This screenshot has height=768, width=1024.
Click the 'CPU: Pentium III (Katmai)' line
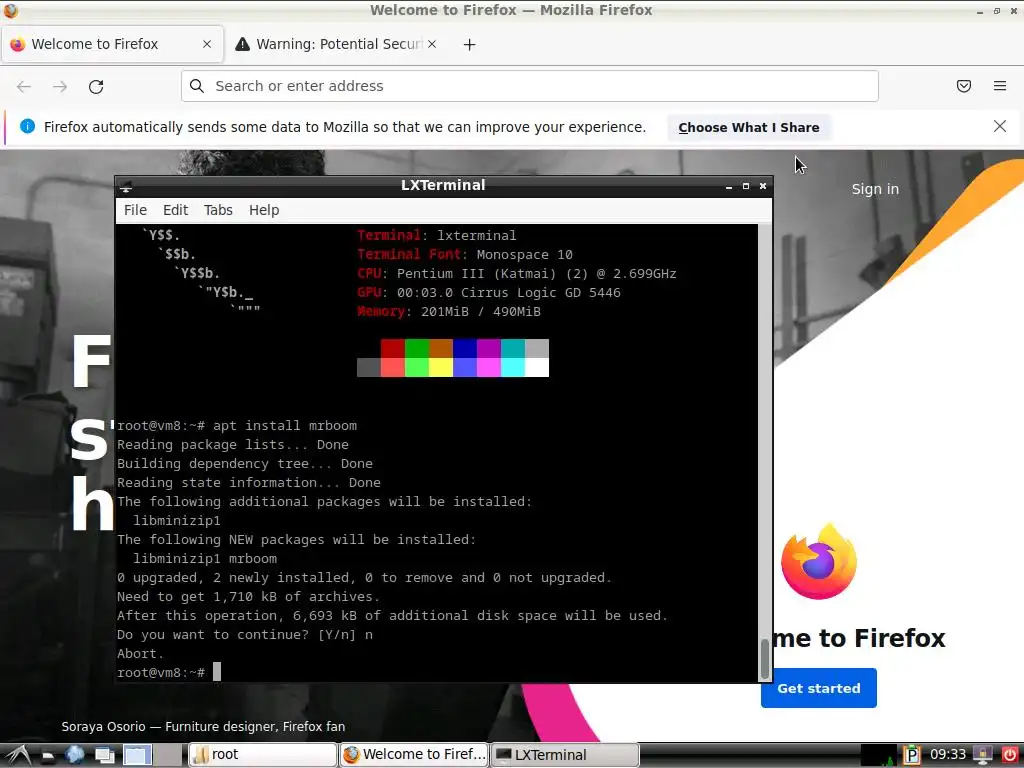pos(517,273)
